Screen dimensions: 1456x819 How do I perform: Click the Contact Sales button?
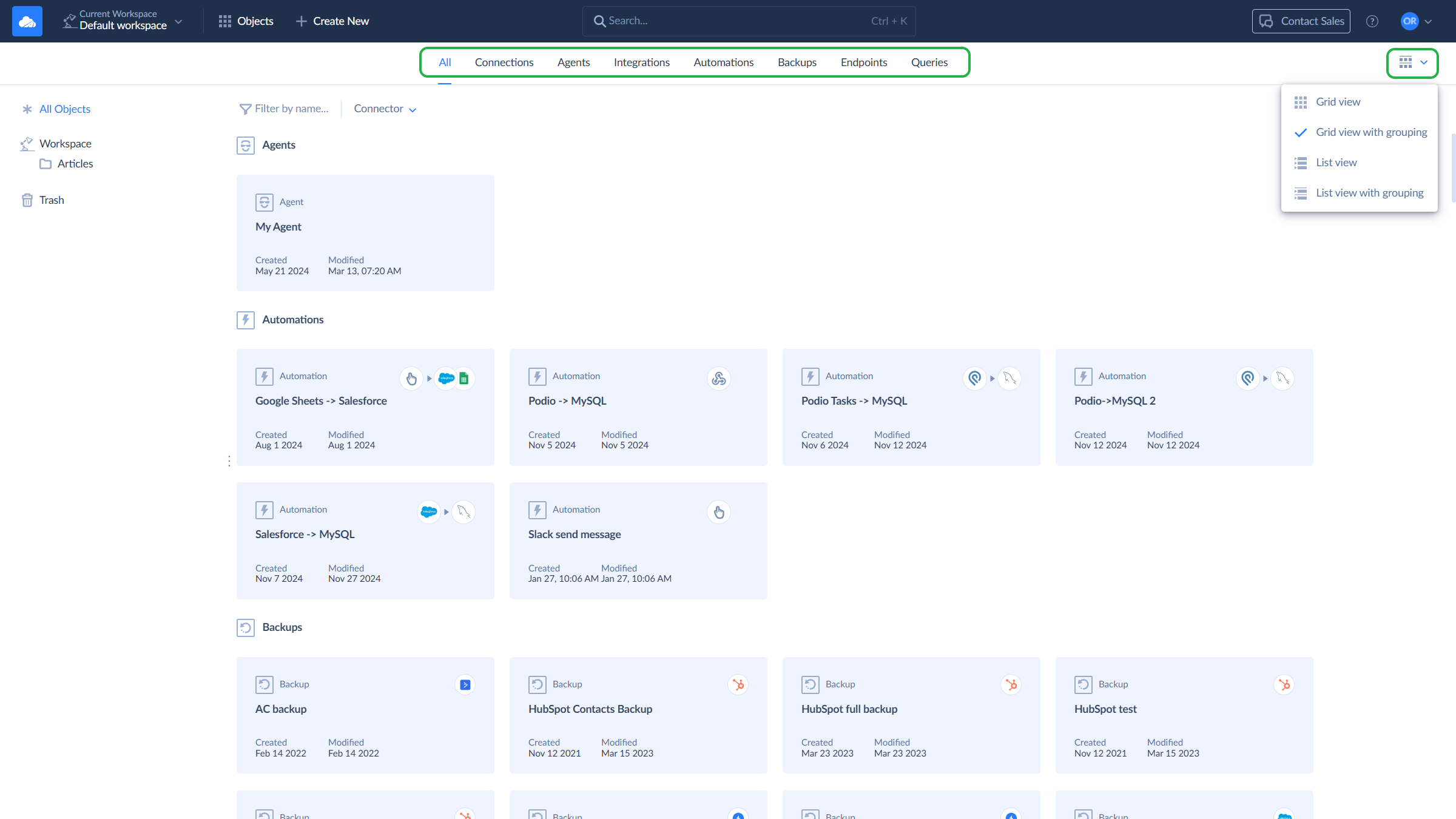tap(1301, 21)
